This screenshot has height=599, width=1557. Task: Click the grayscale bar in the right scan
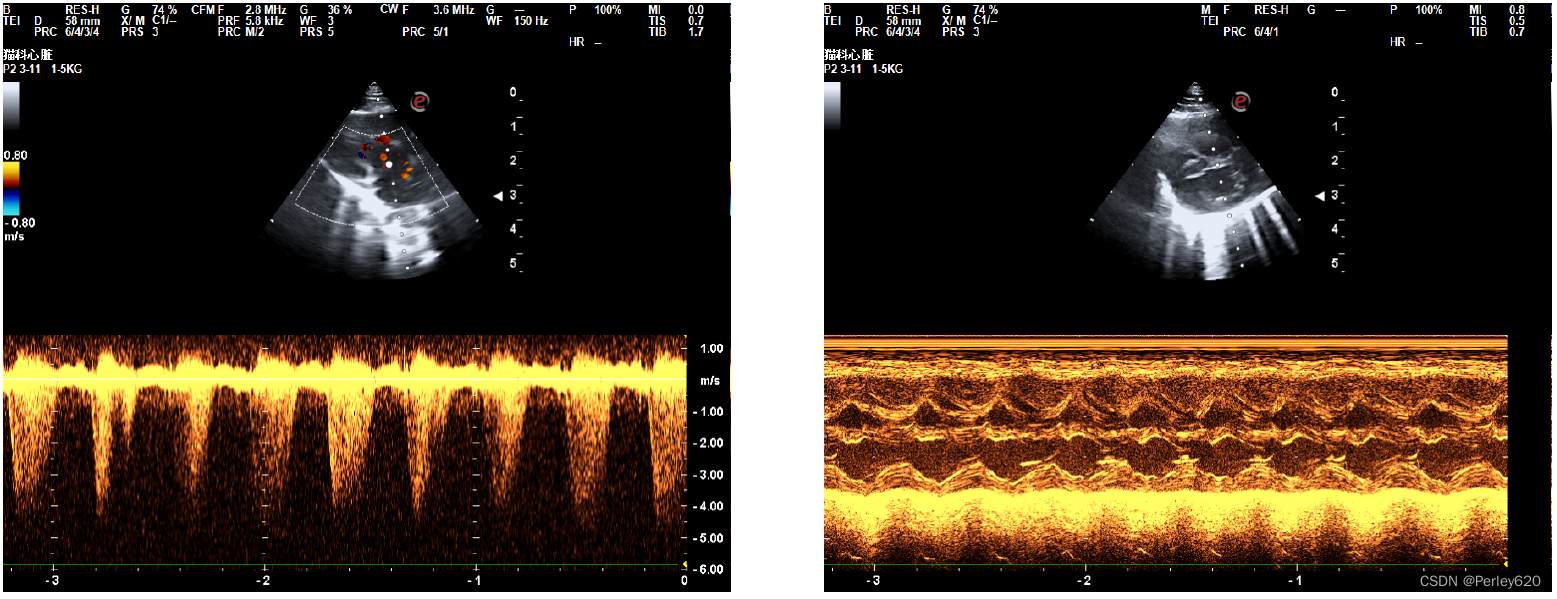(832, 107)
